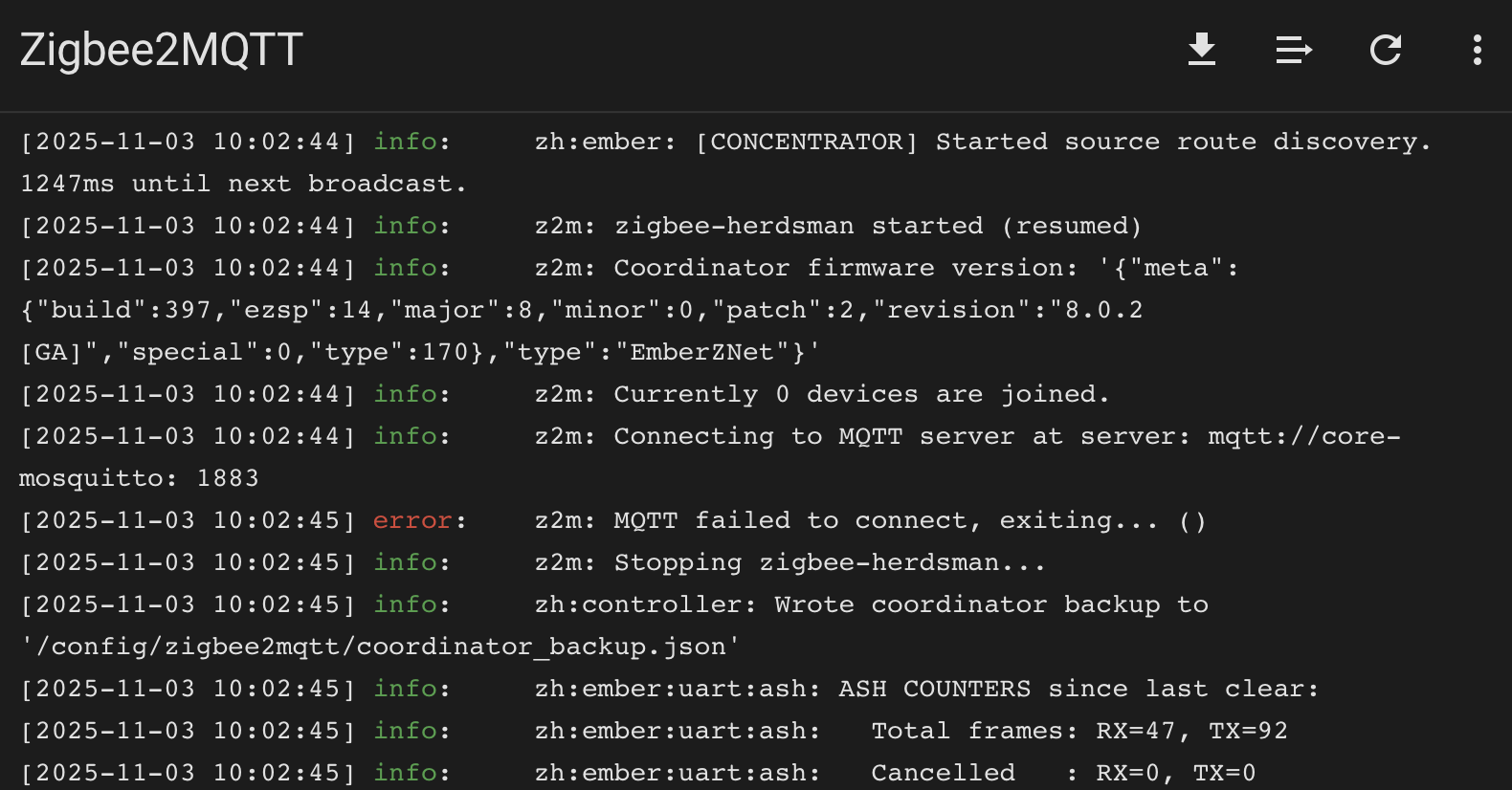This screenshot has height=790, width=1512.
Task: Click the refresh logs icon
Action: tap(1385, 50)
